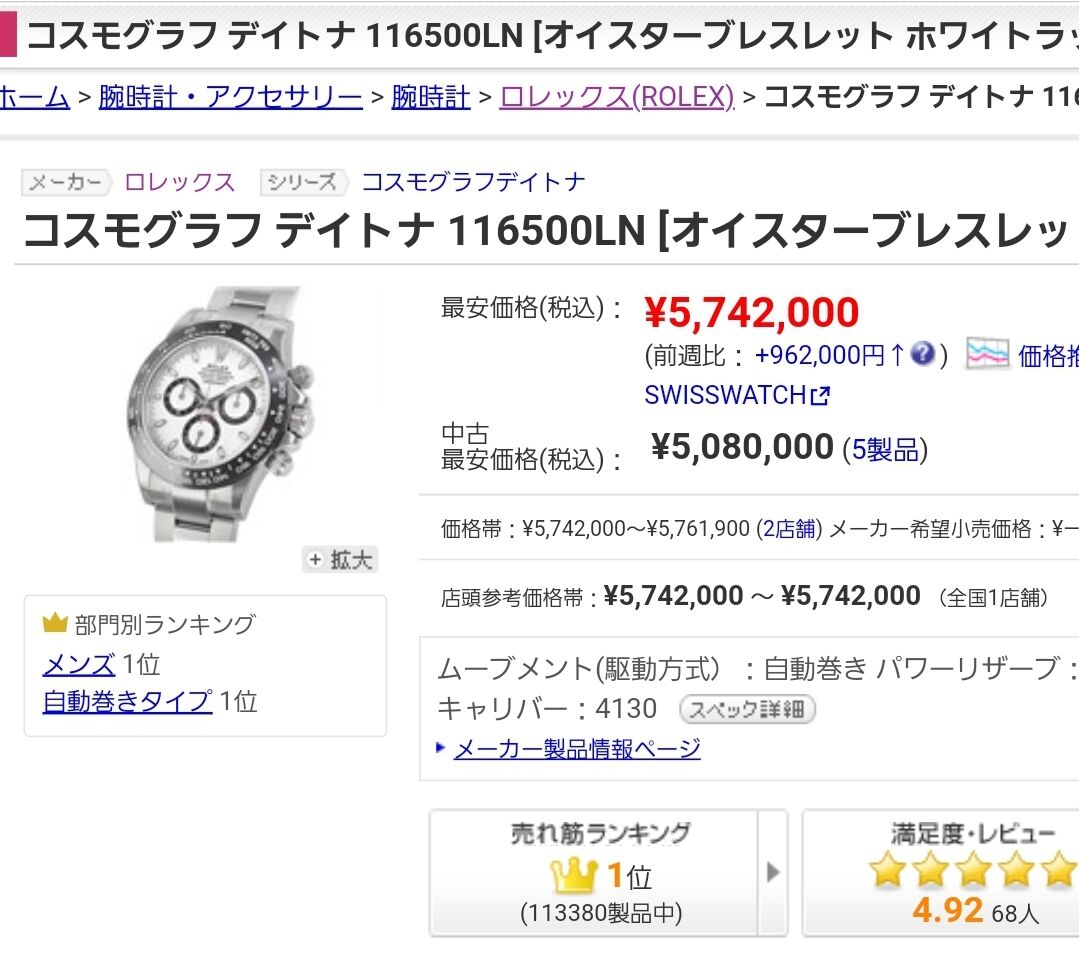Viewport: 1079px width, 964px height.
Task: Open the ロレックス(ROLEX) breadcrumb link
Action: (x=617, y=97)
